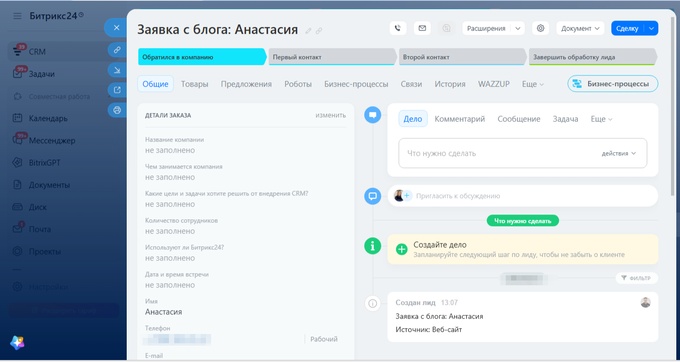Select the Дело activity tab
Viewport: 680px width, 362px height.
(413, 119)
